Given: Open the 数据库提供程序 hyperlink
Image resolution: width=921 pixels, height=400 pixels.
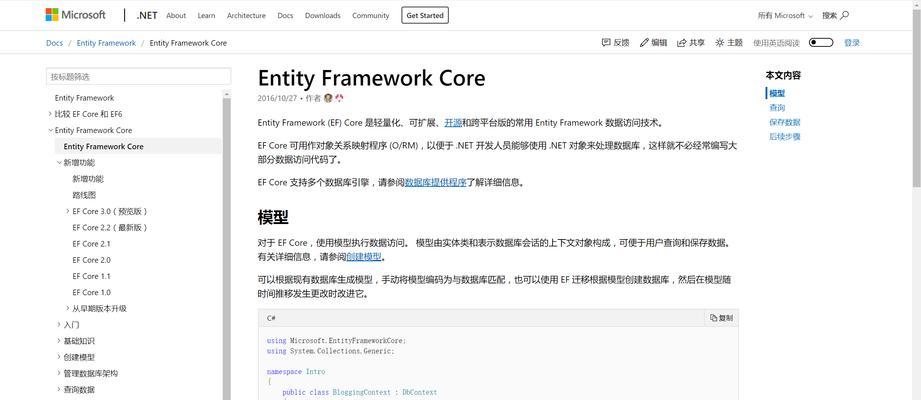Looking at the screenshot, I should pyautogui.click(x=435, y=182).
